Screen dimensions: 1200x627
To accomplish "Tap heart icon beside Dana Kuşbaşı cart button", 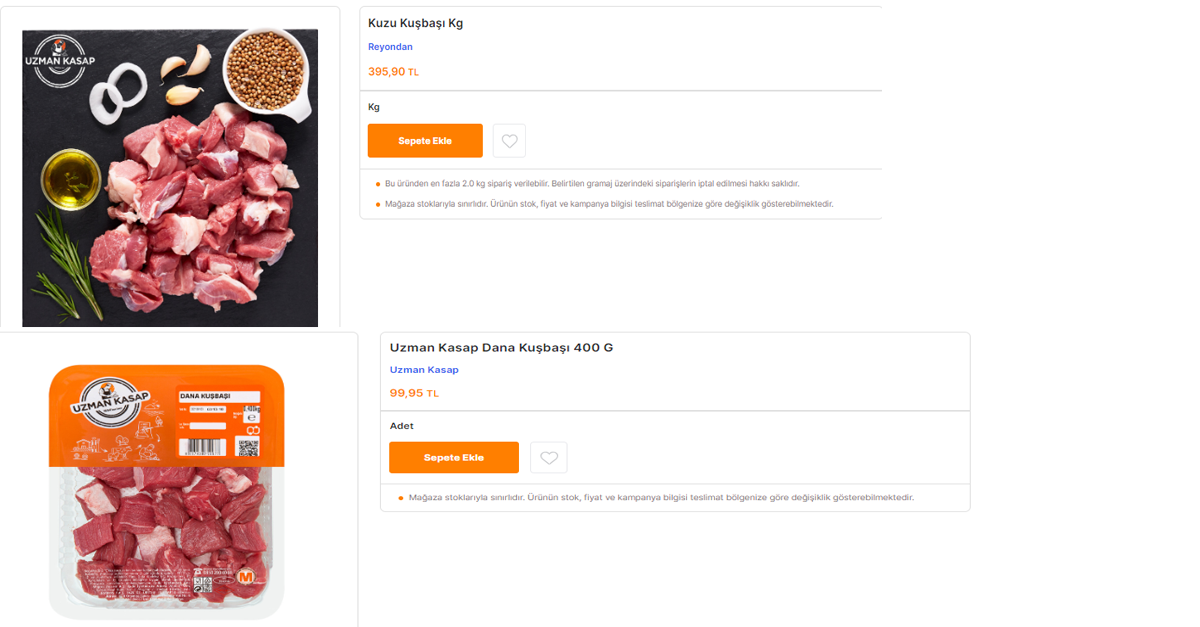I will coord(548,458).
